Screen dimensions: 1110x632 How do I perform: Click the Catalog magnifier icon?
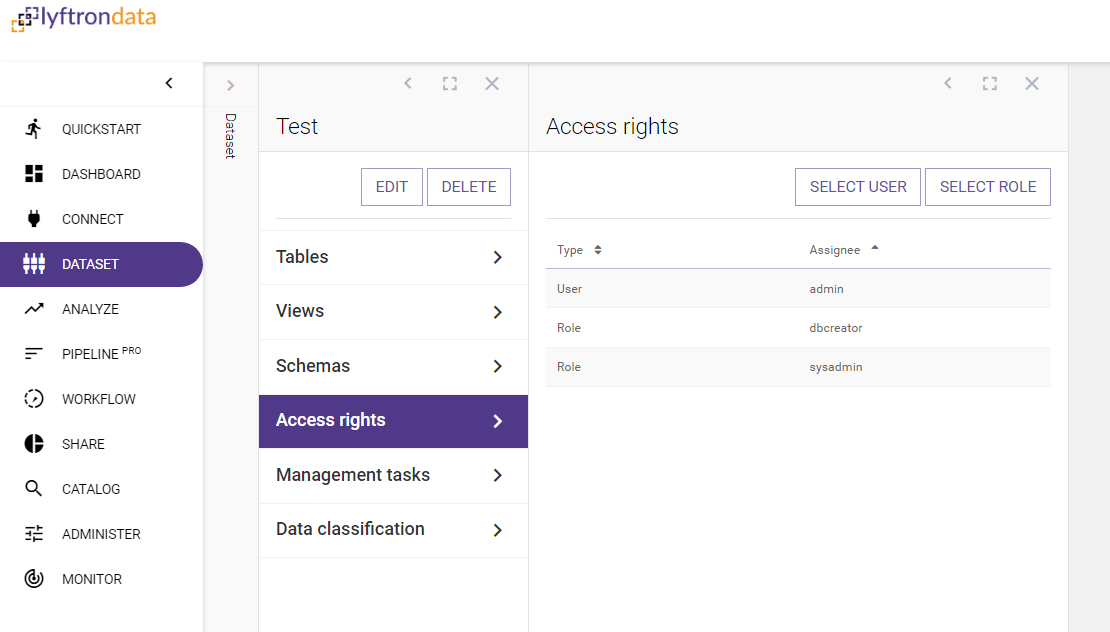click(x=33, y=488)
